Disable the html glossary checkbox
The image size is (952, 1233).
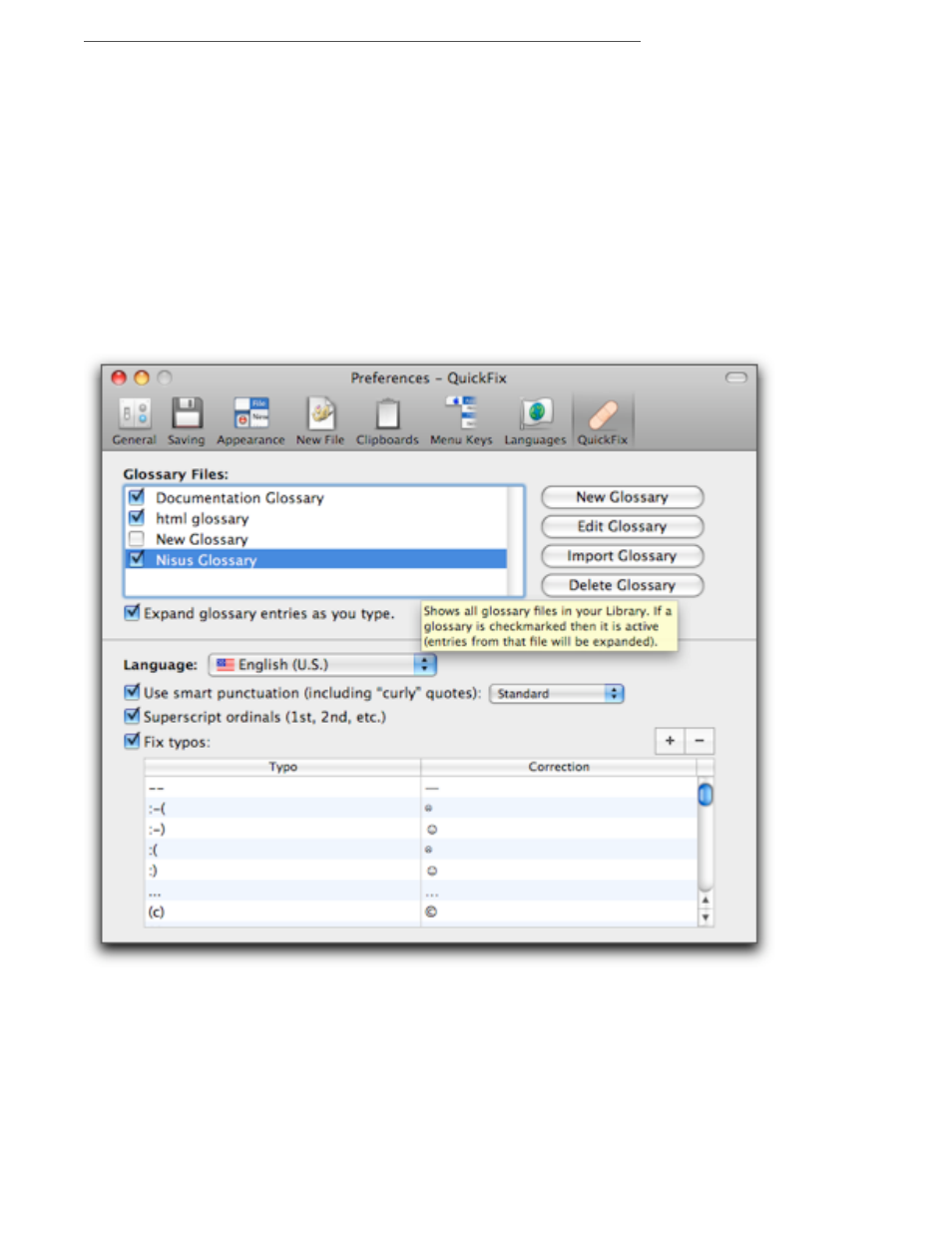pos(137,517)
